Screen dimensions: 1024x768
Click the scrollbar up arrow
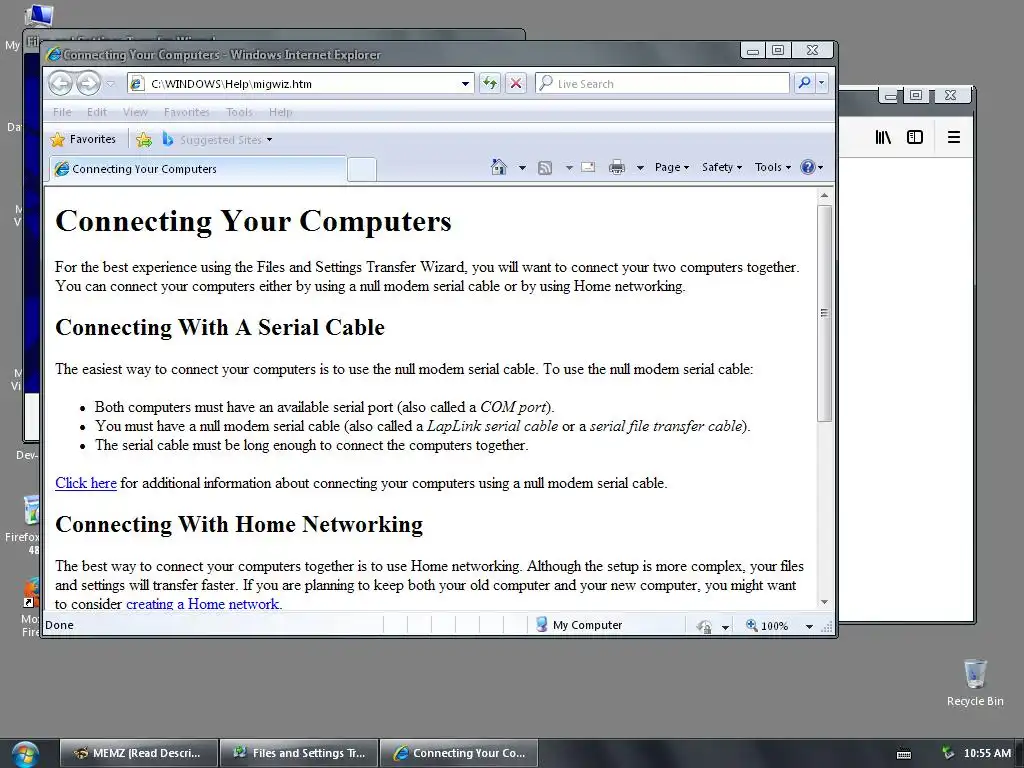824,195
